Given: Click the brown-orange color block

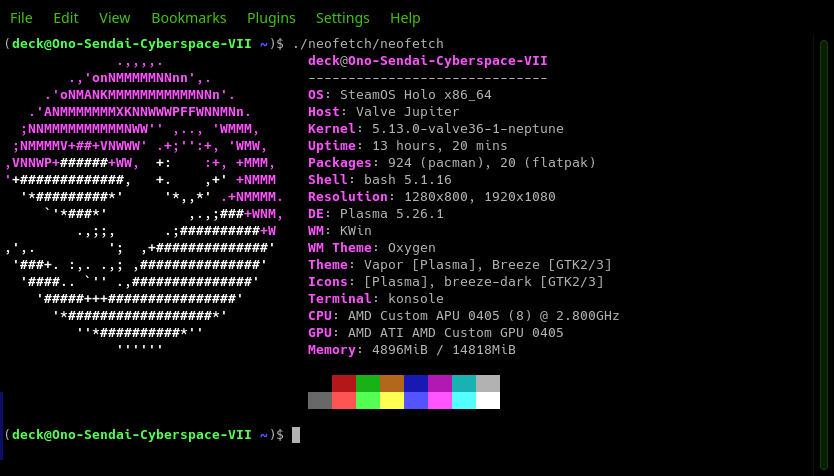Looking at the screenshot, I should [x=392, y=383].
